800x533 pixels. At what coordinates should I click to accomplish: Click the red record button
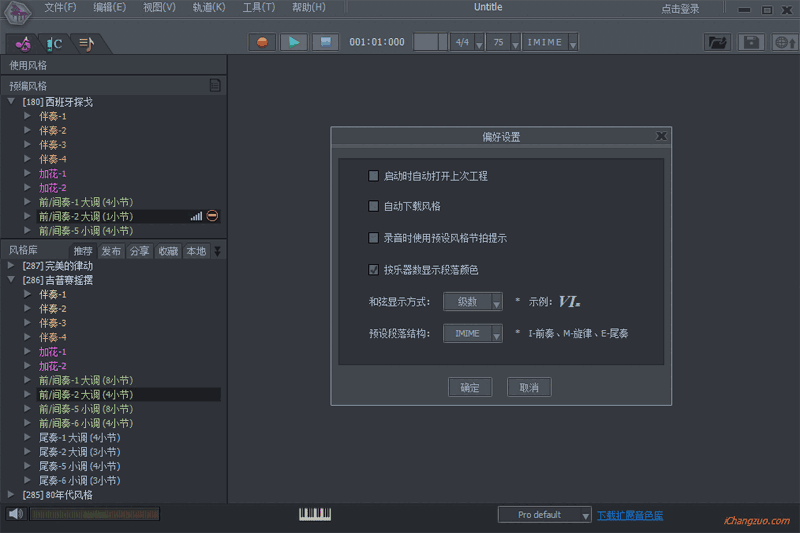263,42
